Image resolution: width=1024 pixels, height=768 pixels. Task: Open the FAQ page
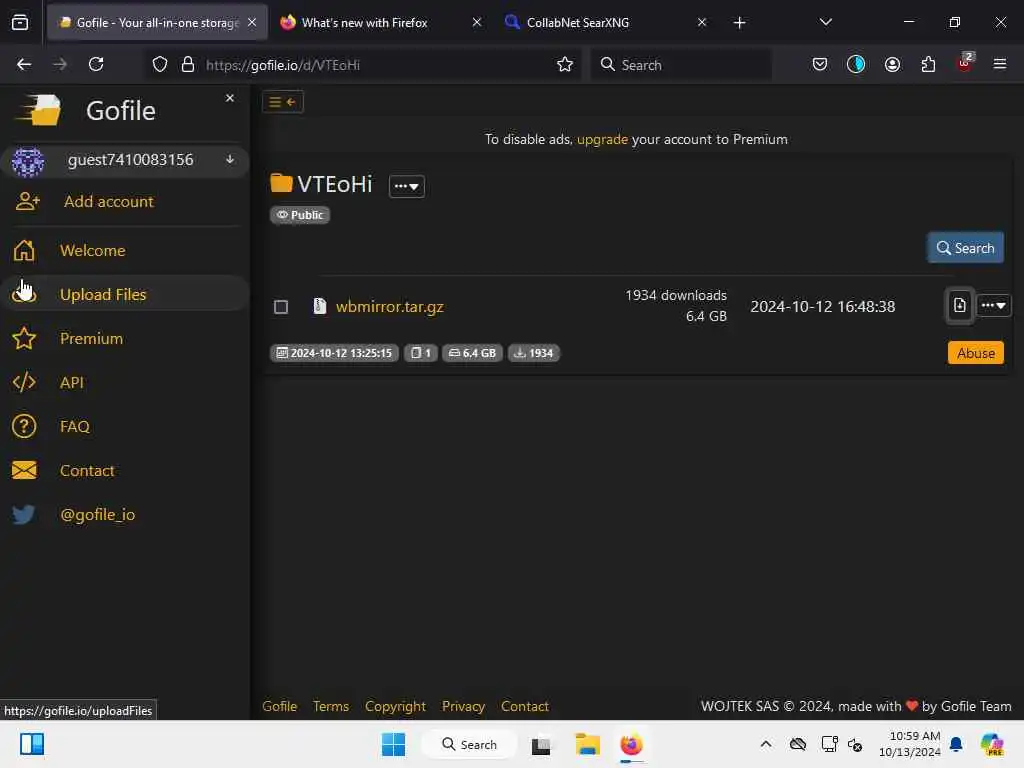(x=74, y=426)
